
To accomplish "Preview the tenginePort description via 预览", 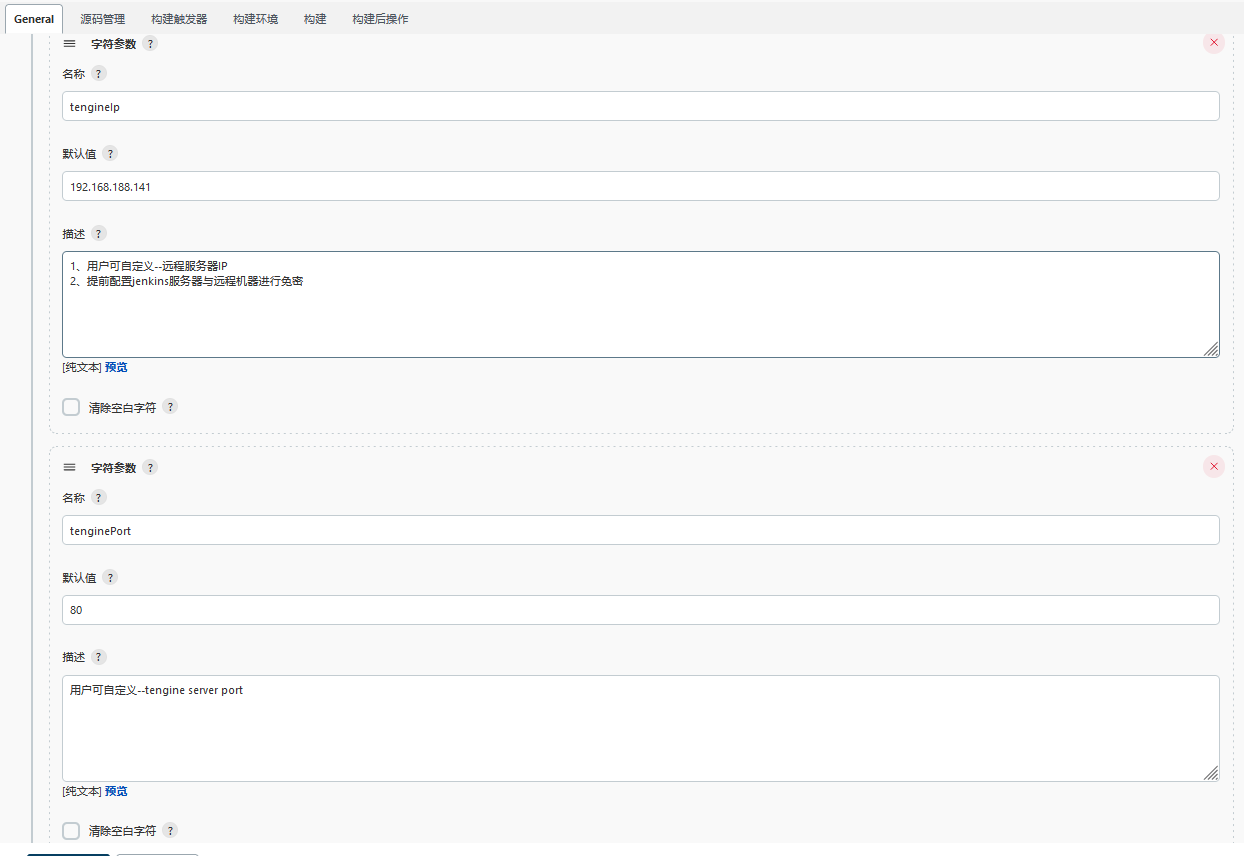I will (x=116, y=791).
